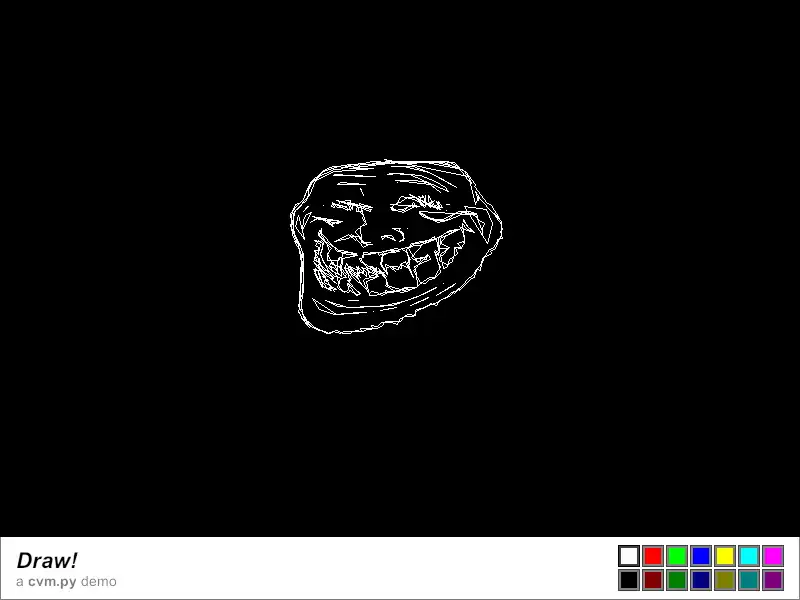
Task: Click the "a cvm.py demo" subtitle
Action: [66, 582]
